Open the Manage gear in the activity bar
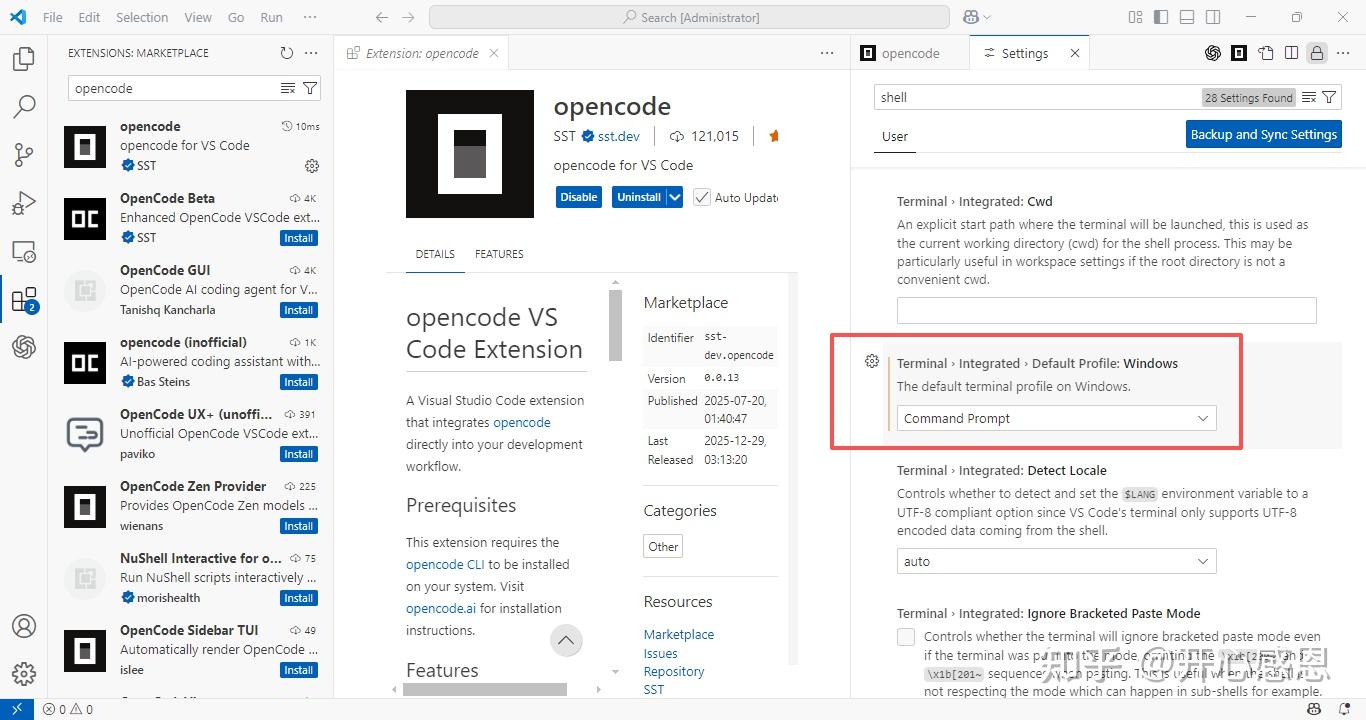 tap(24, 674)
